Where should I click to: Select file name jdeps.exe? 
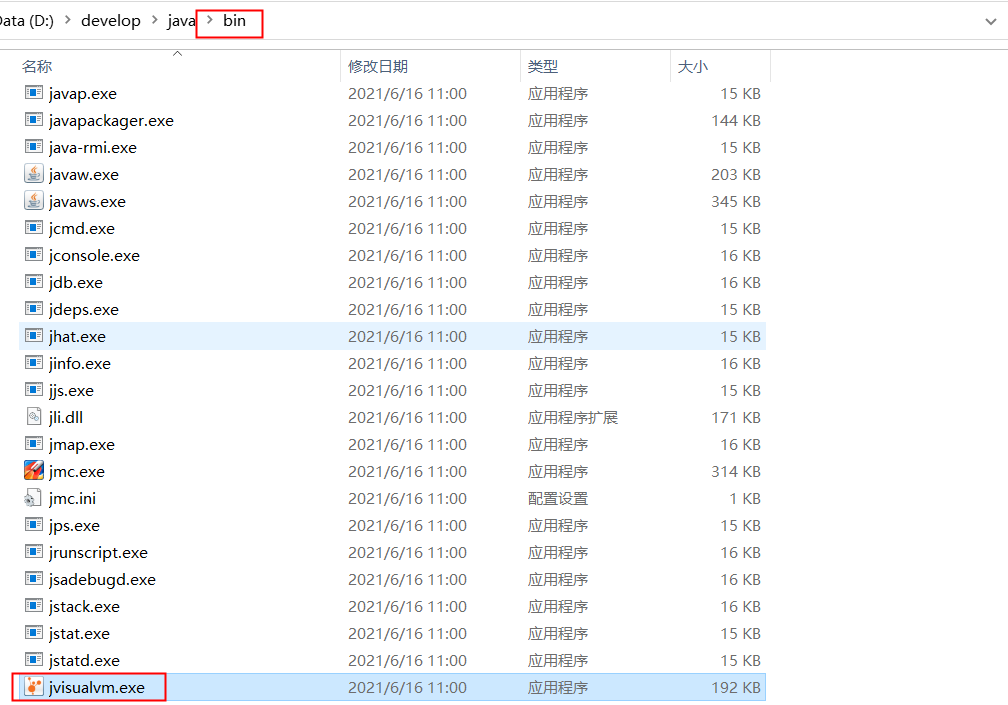pos(84,310)
